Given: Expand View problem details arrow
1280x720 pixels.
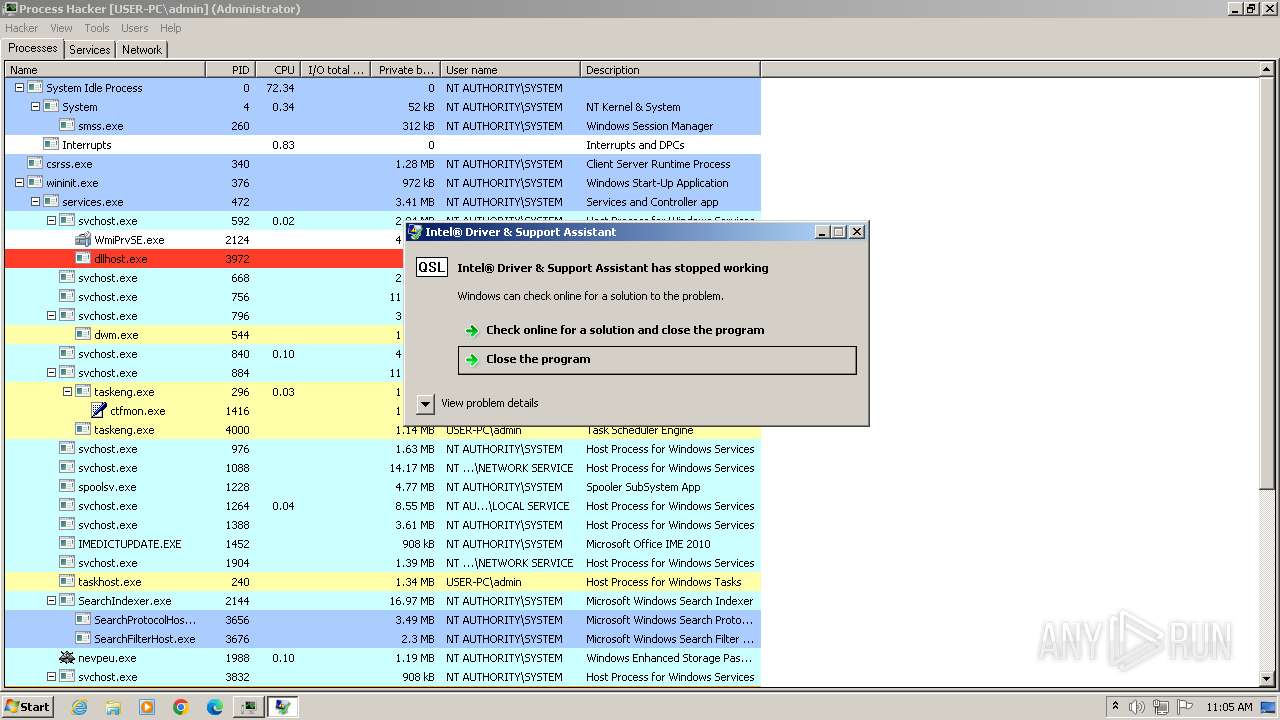Looking at the screenshot, I should pos(425,404).
